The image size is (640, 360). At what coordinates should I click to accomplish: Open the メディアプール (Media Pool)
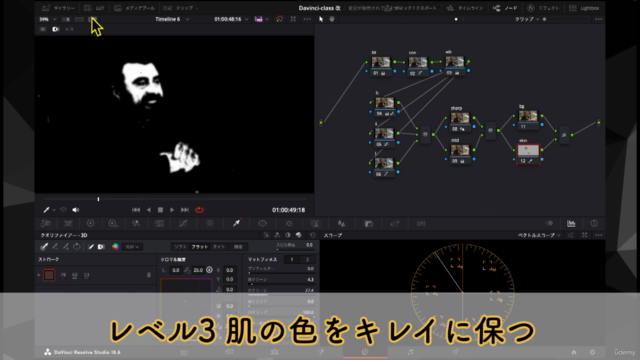135,8
